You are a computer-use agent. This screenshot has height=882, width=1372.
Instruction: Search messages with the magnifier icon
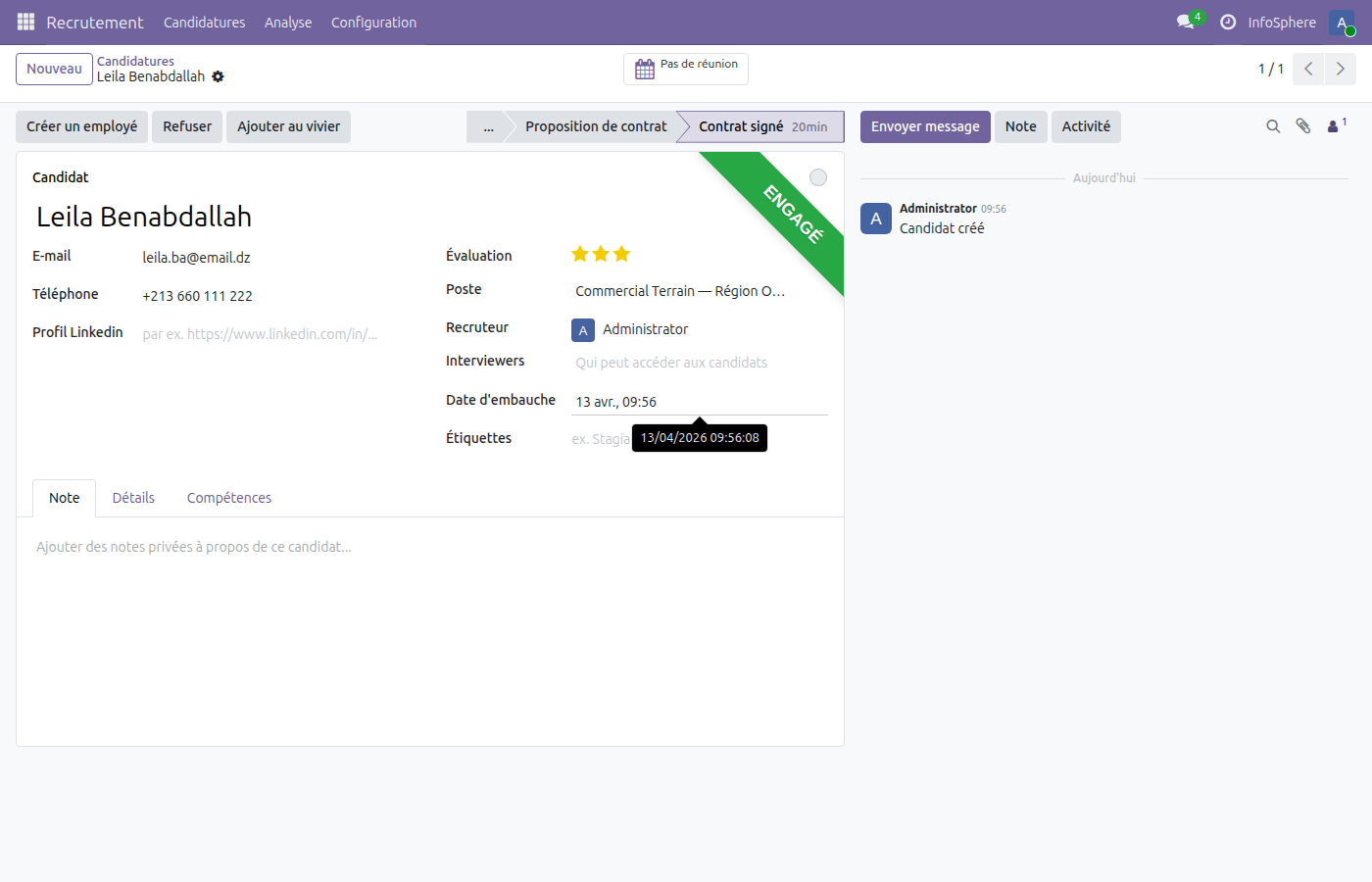click(x=1273, y=126)
